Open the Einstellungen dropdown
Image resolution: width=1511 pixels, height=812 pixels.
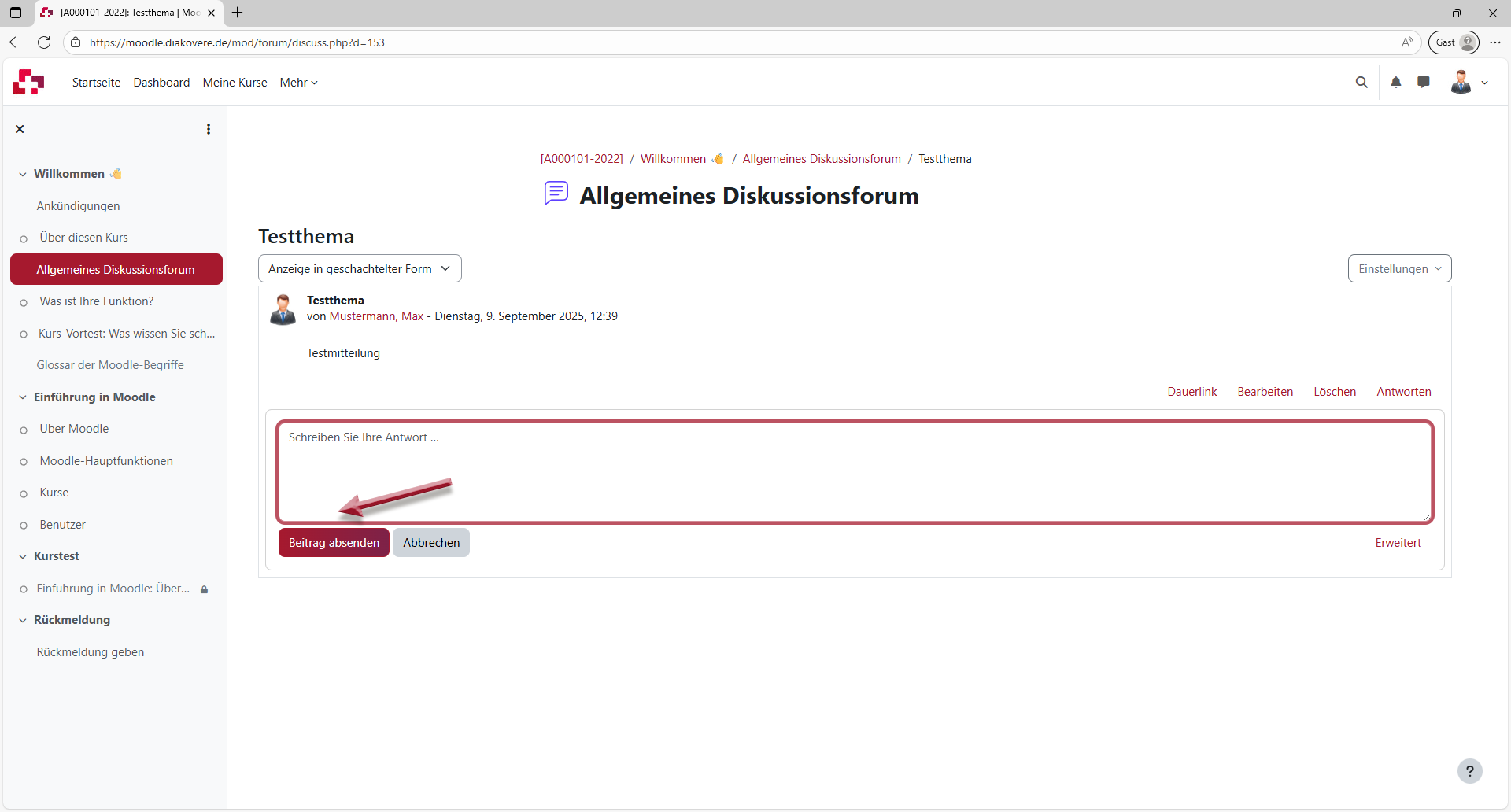tap(1399, 268)
